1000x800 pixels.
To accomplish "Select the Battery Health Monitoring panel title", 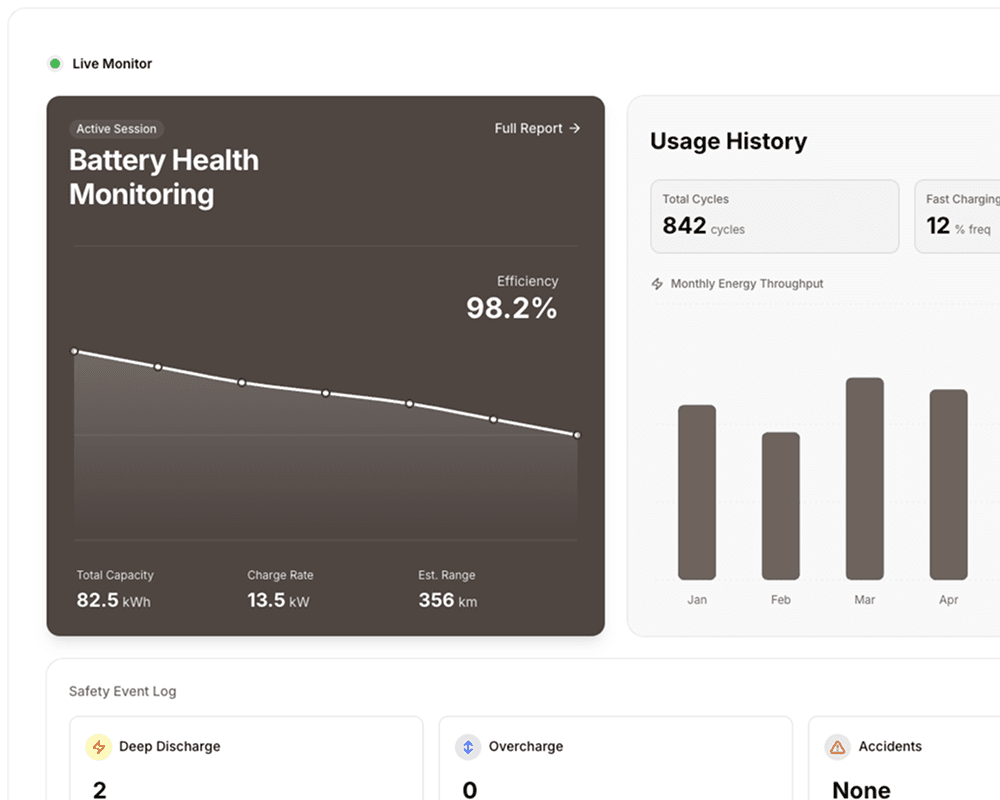I will (164, 177).
